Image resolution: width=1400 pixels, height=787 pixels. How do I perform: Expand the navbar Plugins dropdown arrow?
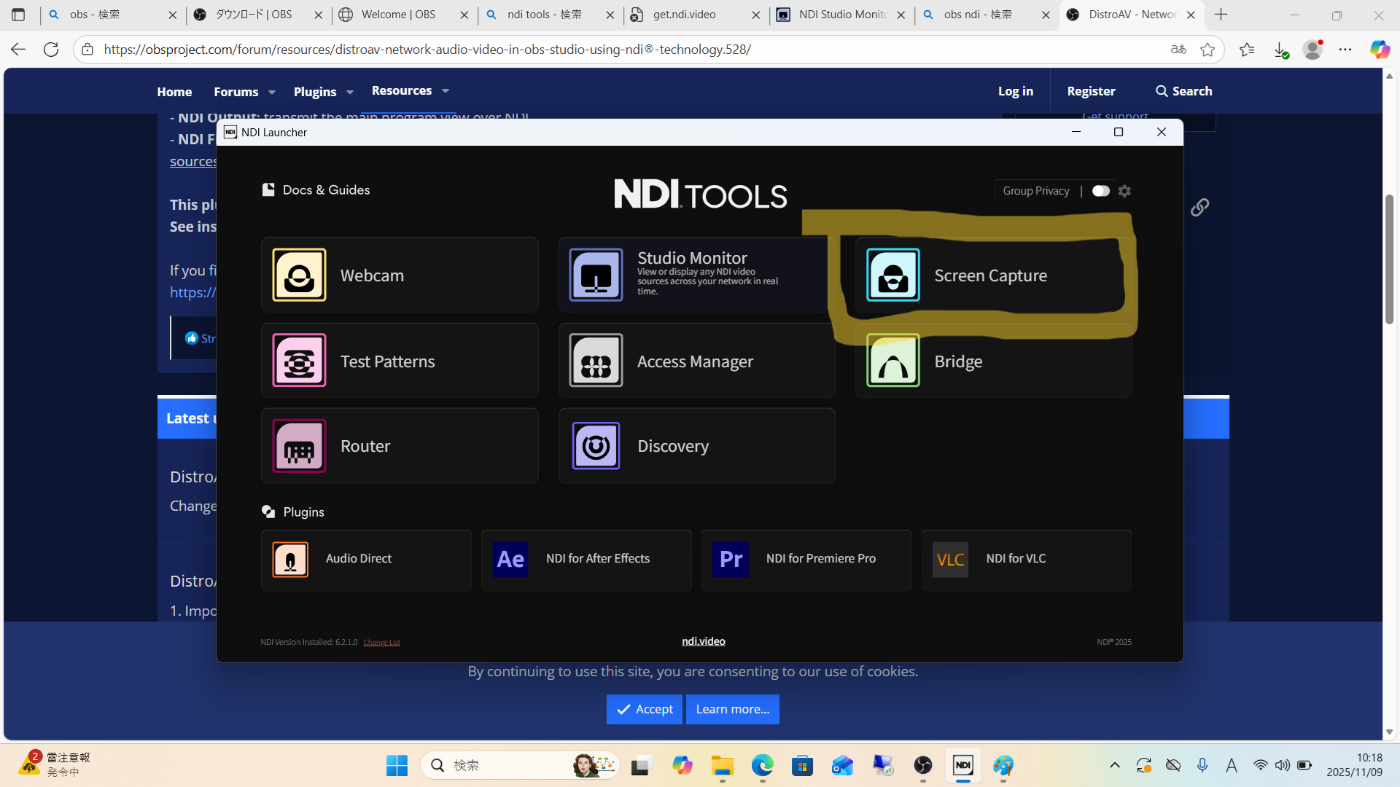350,92
